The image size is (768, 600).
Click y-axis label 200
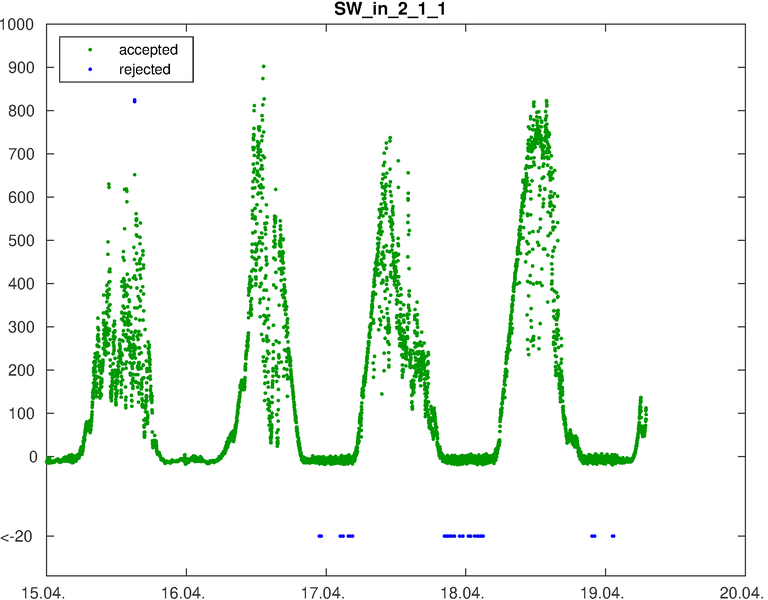(22, 370)
